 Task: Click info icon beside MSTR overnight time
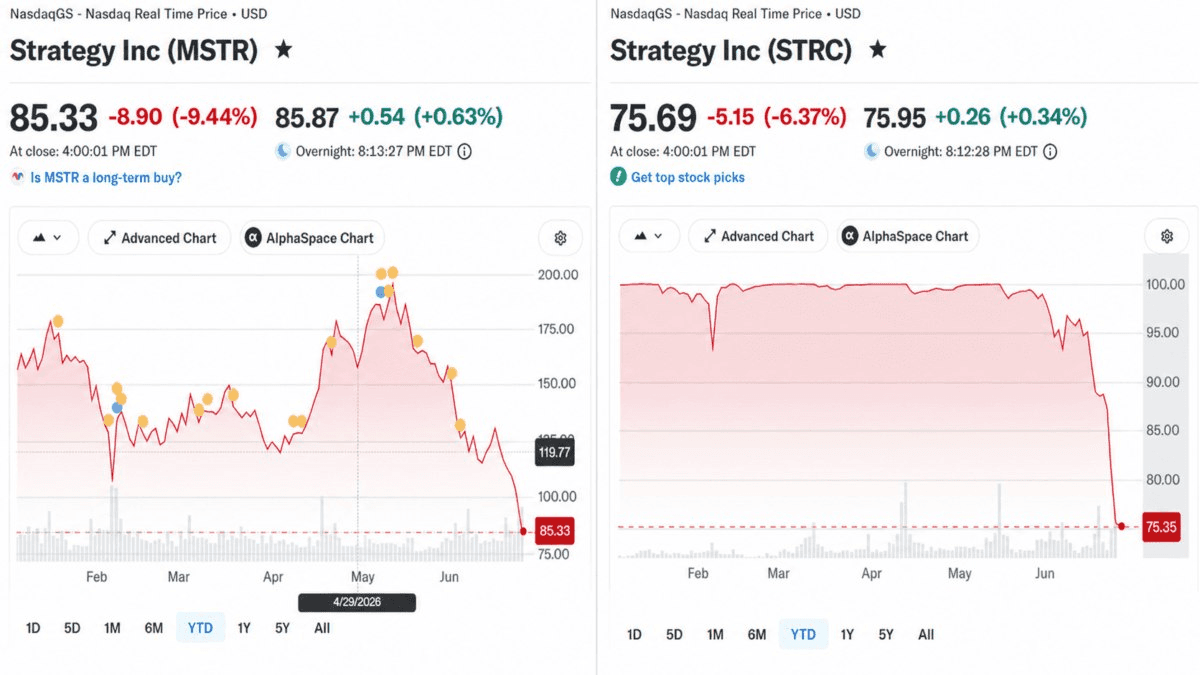coord(464,152)
